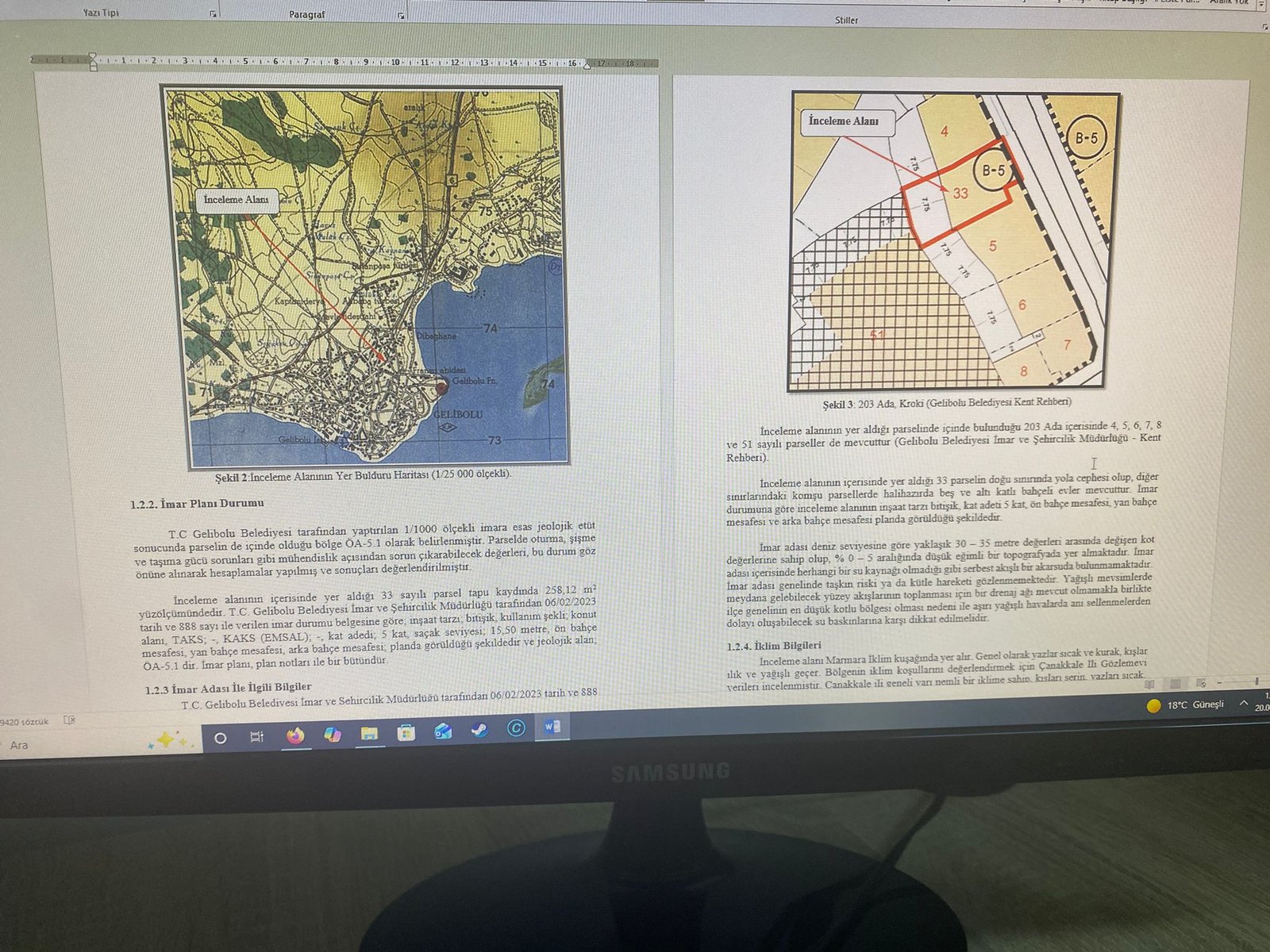Click the heading '1.2.3 İmar Adası İle İlgili Bilgiler'
Image resolution: width=1270 pixels, height=952 pixels.
228,688
